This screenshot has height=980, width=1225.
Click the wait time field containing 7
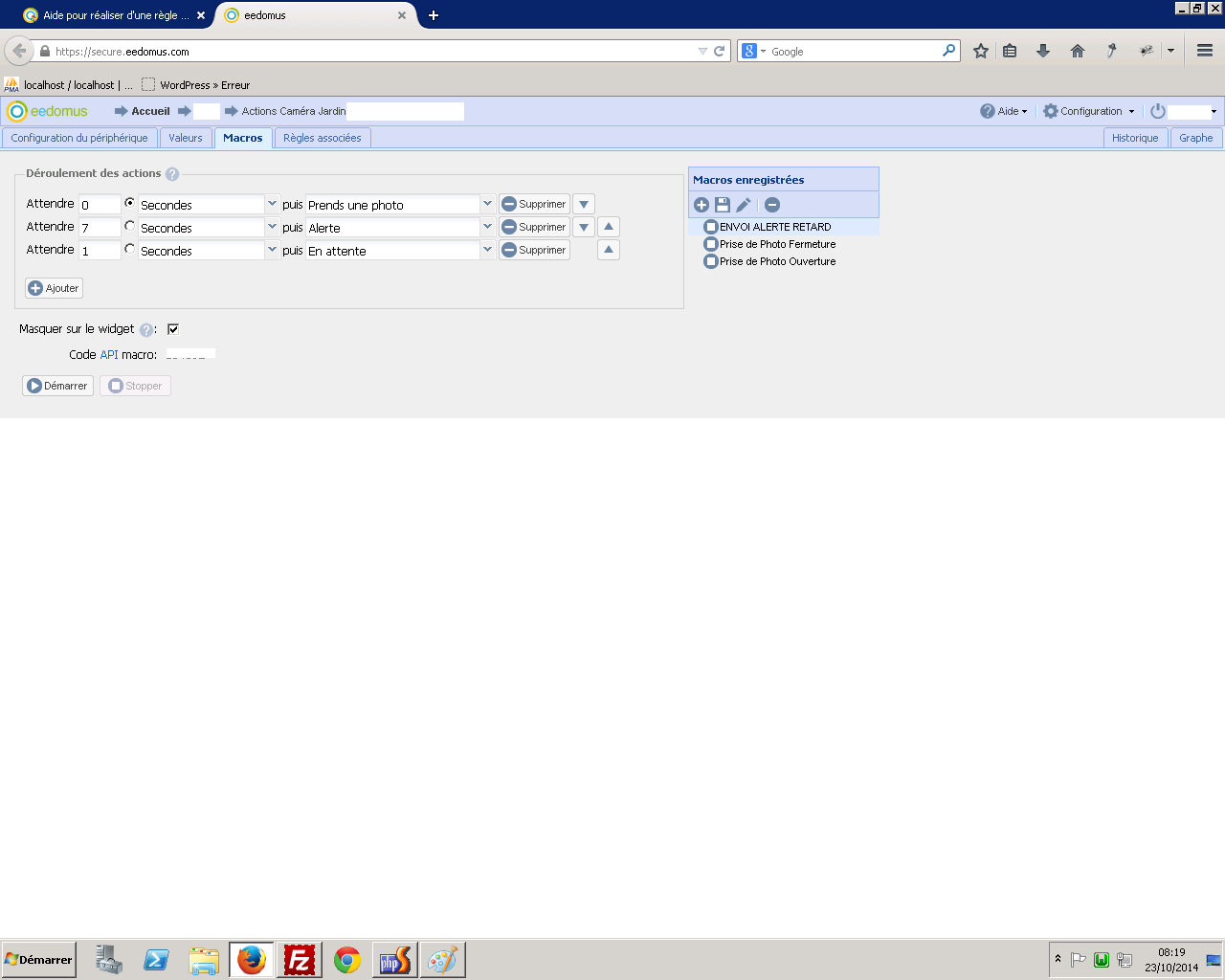coord(100,228)
